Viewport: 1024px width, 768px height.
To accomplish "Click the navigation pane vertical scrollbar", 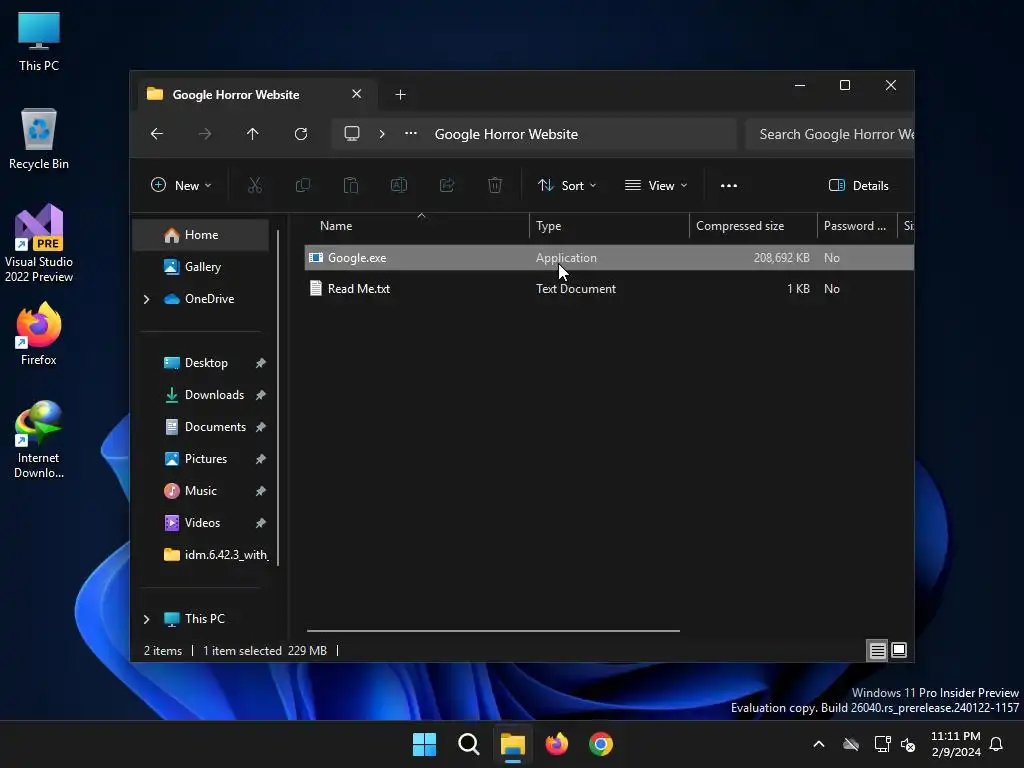I will pos(278,397).
